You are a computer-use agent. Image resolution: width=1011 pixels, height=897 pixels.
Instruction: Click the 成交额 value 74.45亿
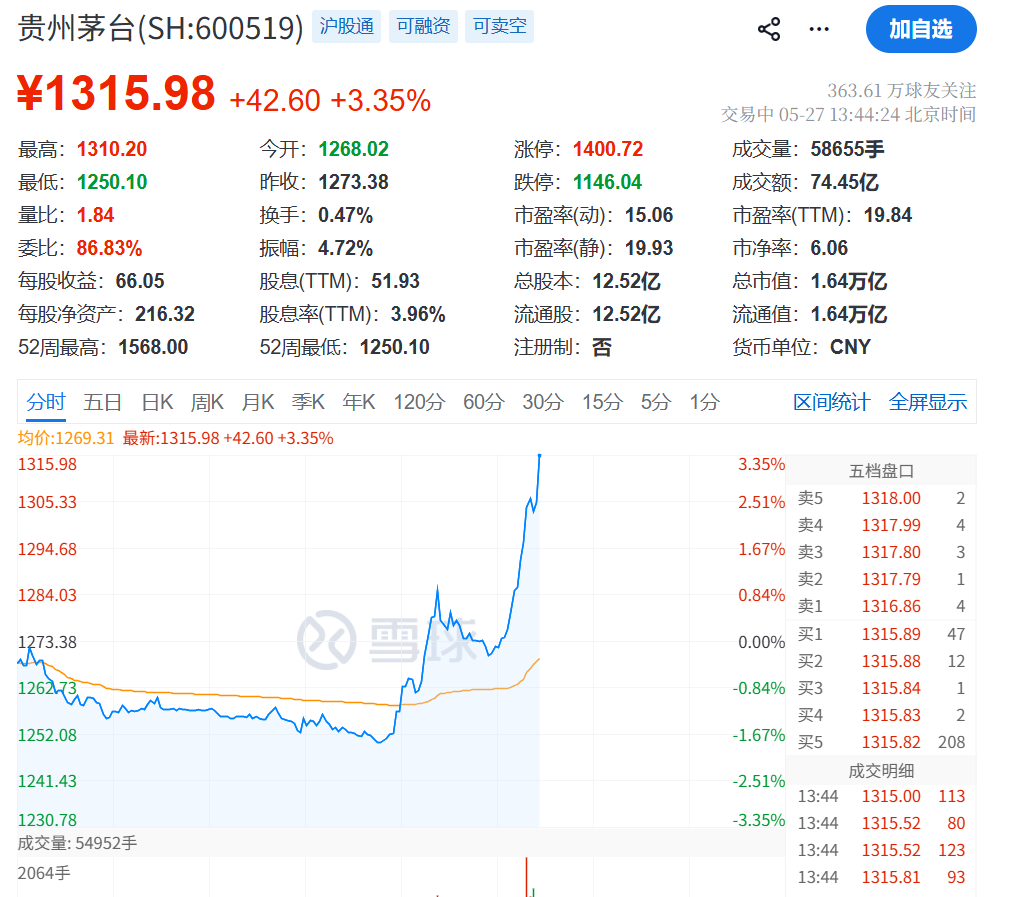coord(845,182)
